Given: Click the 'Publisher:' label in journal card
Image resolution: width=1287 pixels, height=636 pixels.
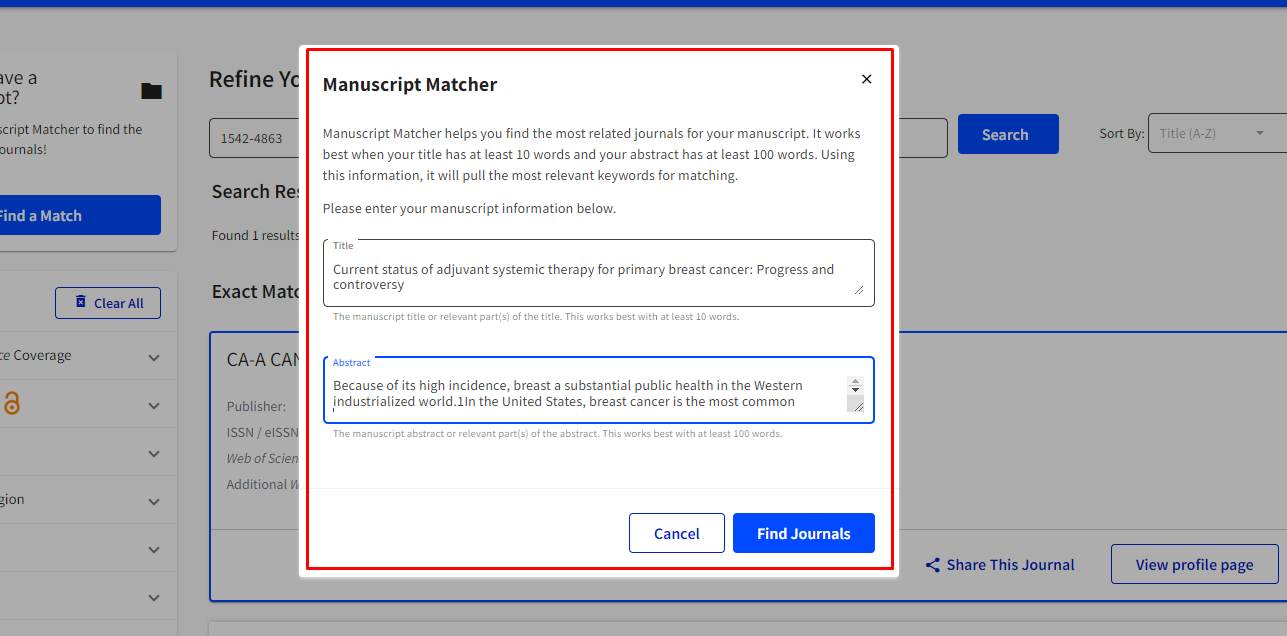Looking at the screenshot, I should point(256,406).
